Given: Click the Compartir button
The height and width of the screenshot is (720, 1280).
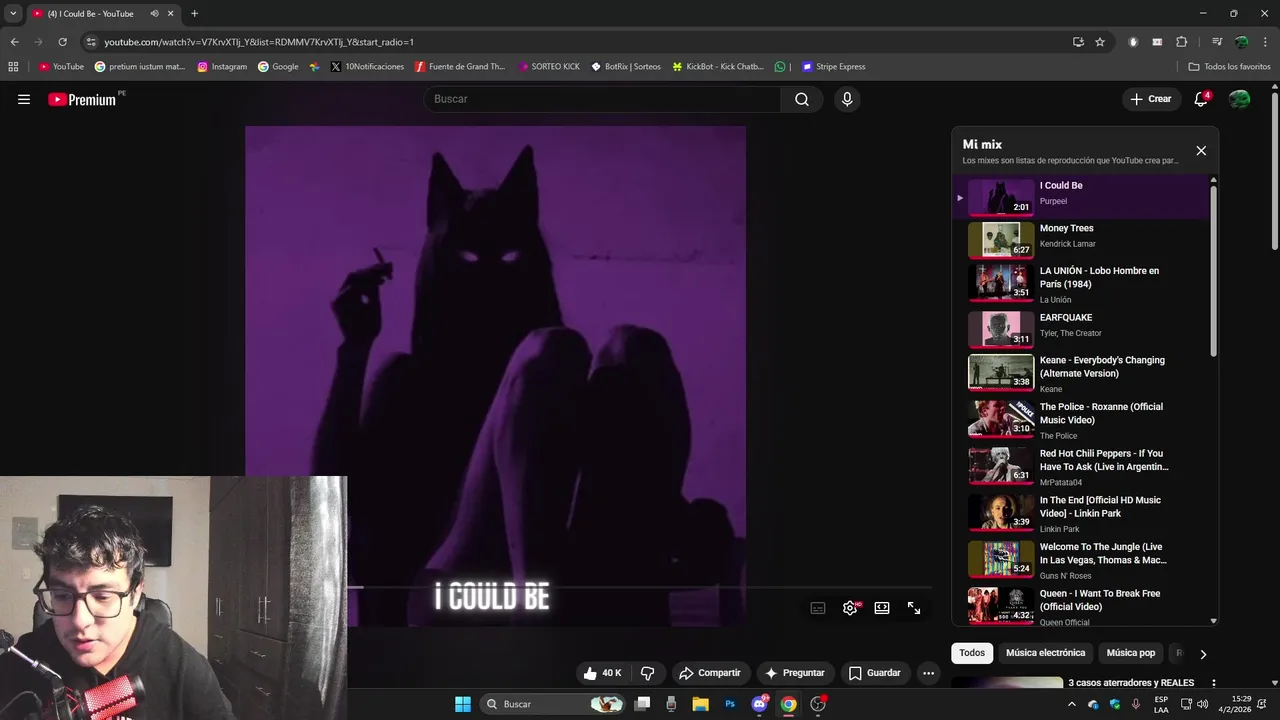Looking at the screenshot, I should 710,673.
